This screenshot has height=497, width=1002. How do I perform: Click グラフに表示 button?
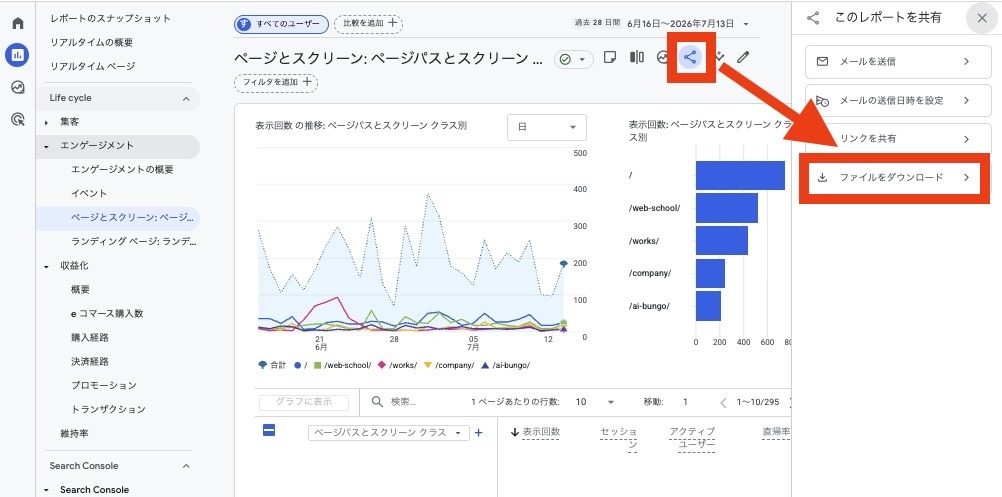pyautogui.click(x=304, y=402)
